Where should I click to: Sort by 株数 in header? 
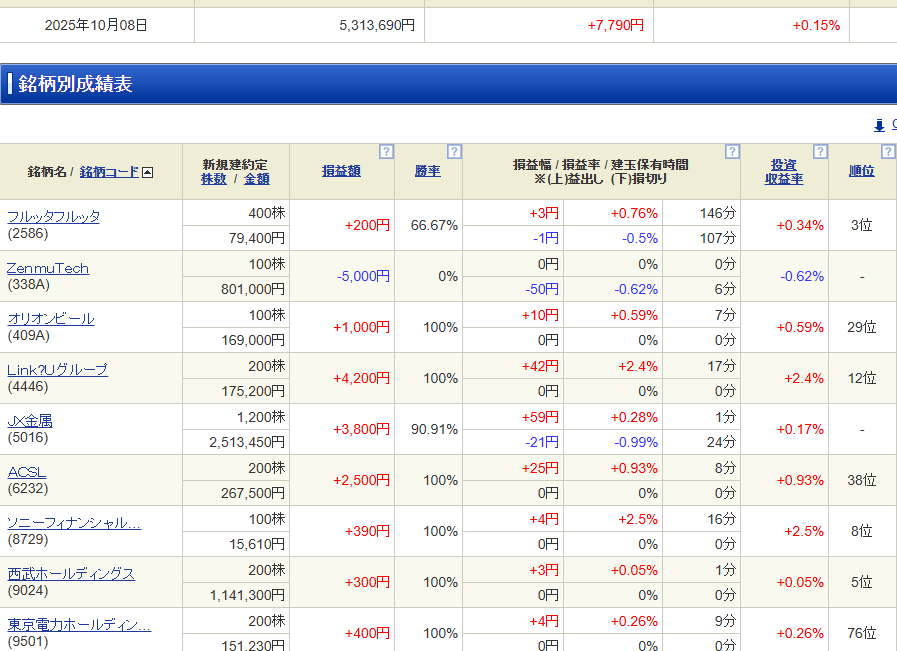coord(213,179)
